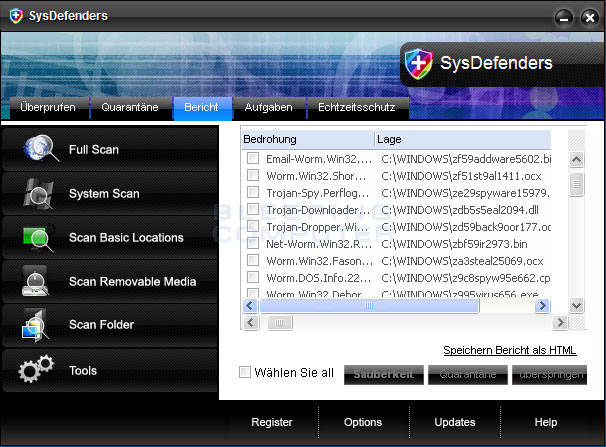Click the Full Scan globe icon
The width and height of the screenshot is (606, 447).
pos(40,149)
